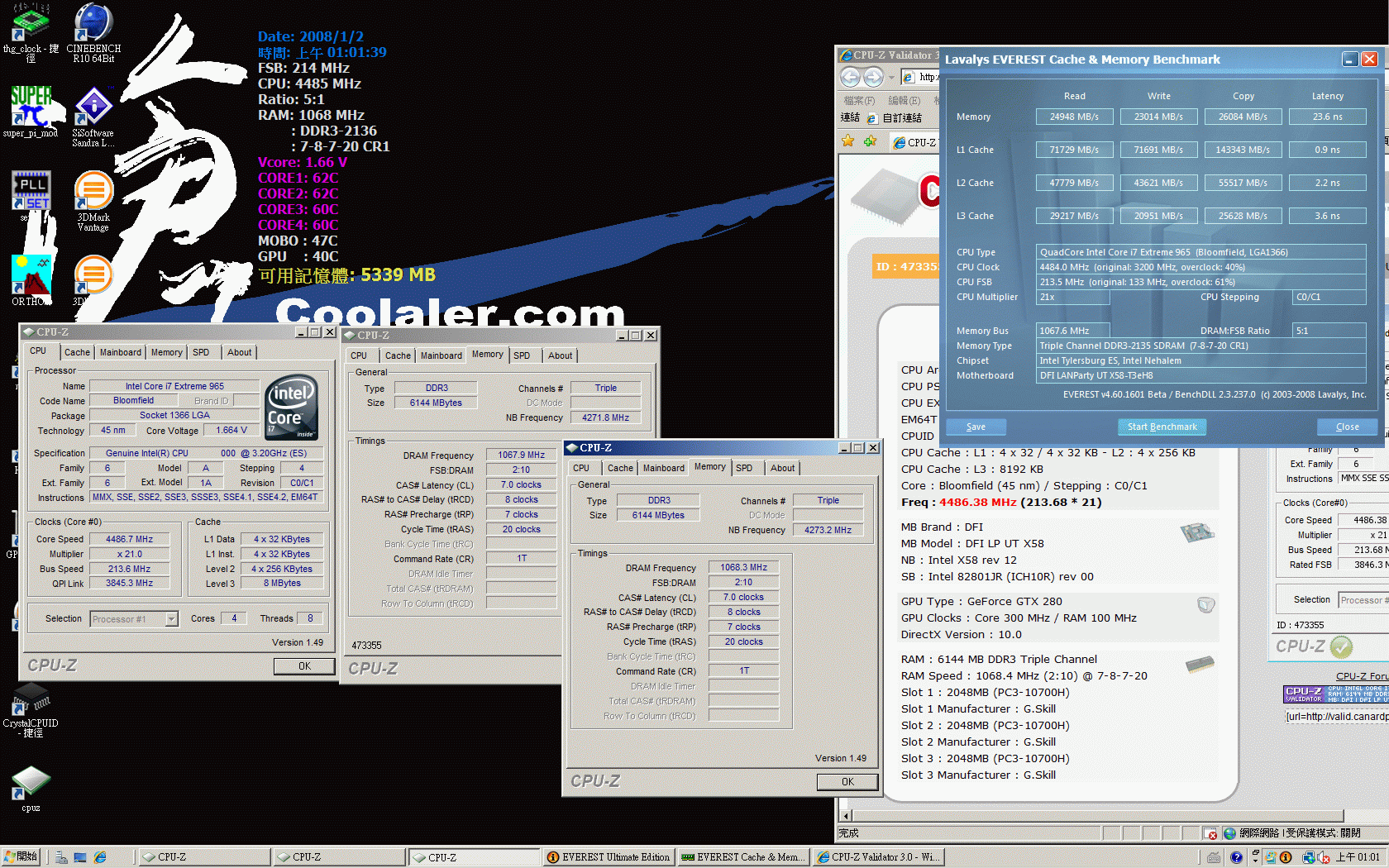Viewport: 1389px width, 868px height.
Task: Click Memory Read value 24948 MB/s
Action: (1074, 117)
